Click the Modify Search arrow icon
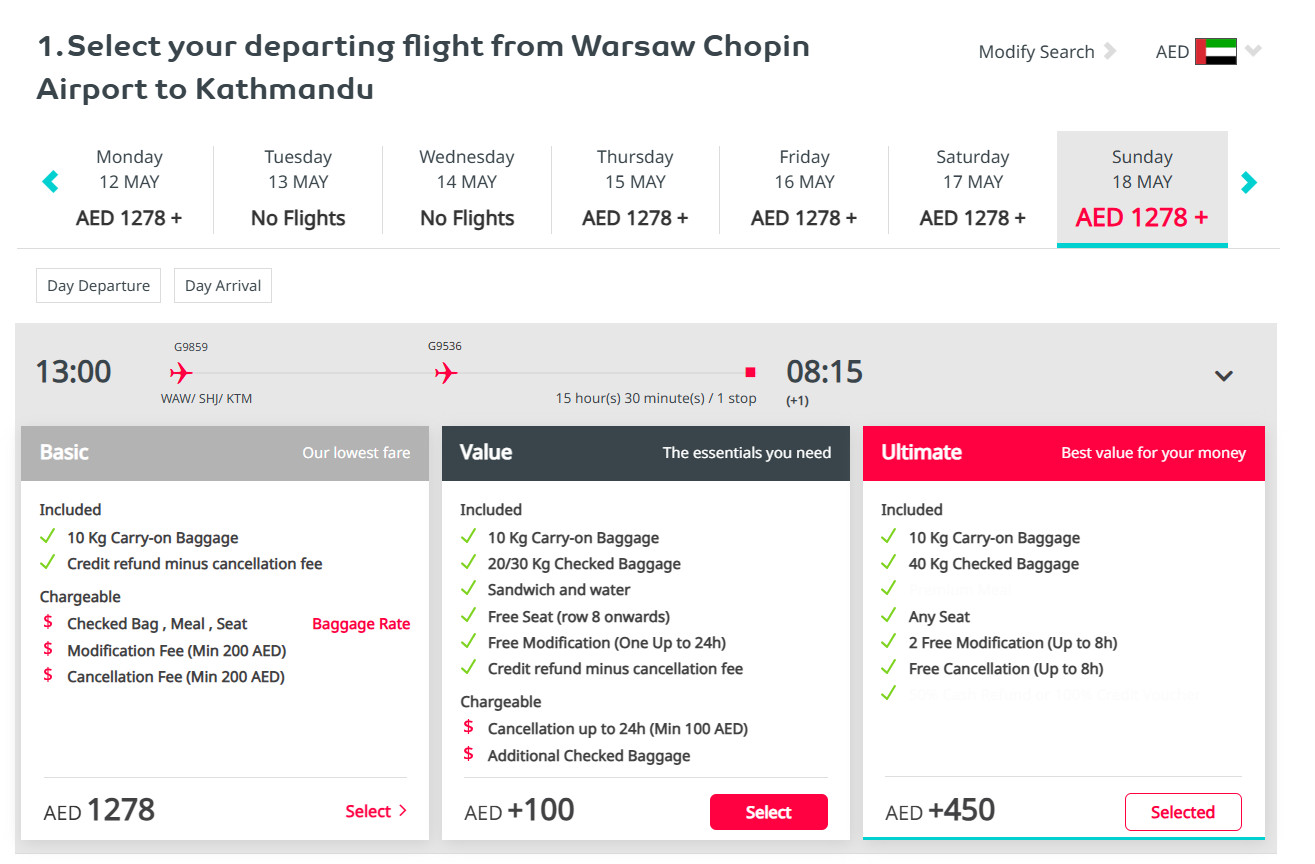 tap(1109, 52)
